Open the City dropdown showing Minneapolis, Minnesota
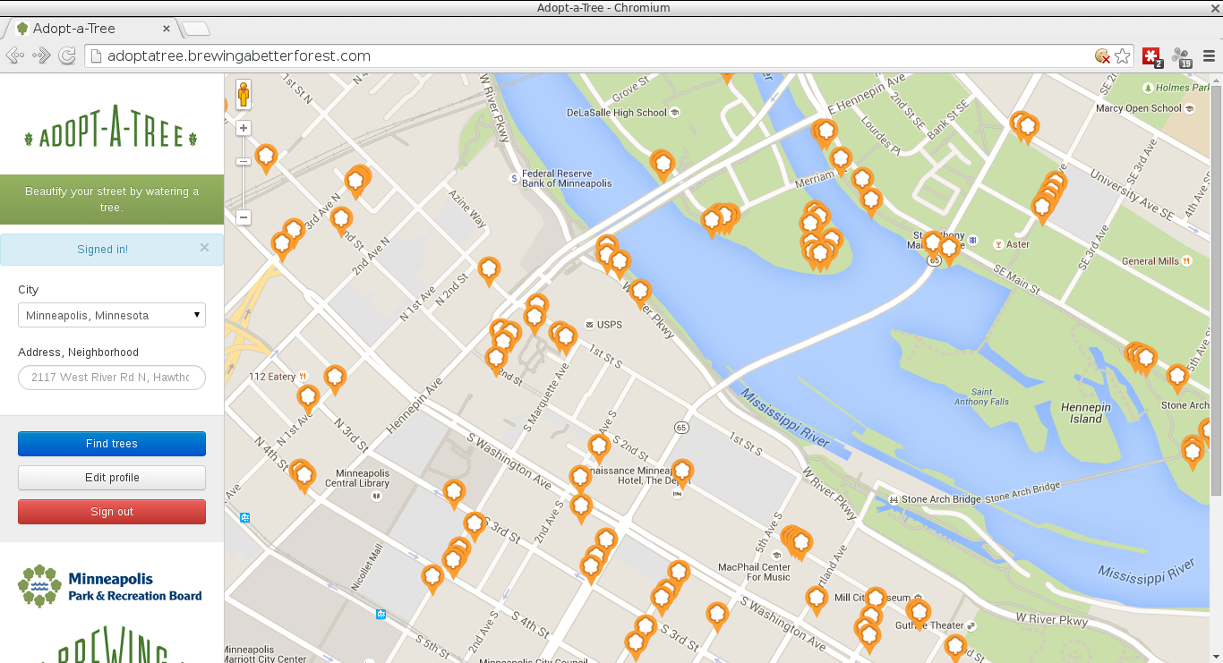1223x663 pixels. [112, 315]
